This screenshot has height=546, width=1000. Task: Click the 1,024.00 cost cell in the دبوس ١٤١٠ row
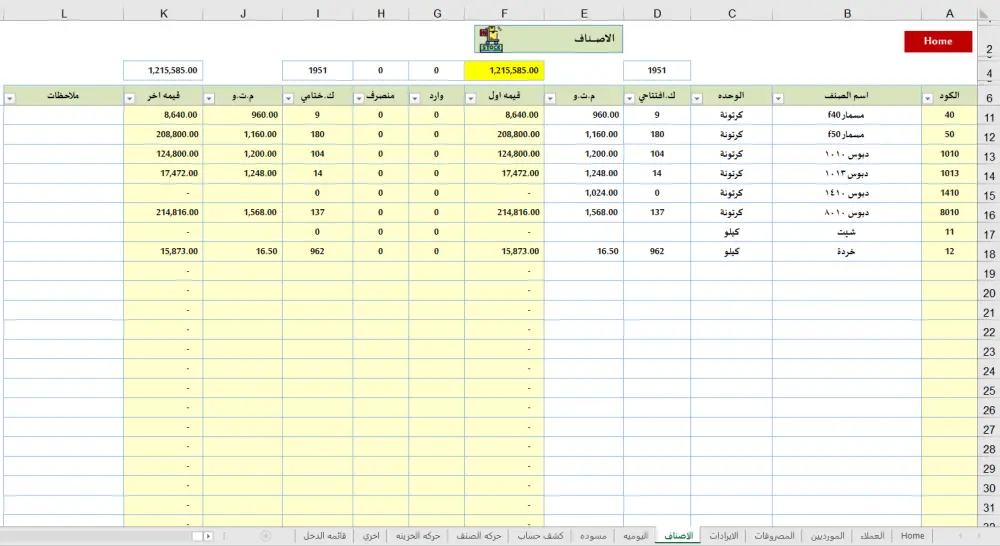coord(584,193)
